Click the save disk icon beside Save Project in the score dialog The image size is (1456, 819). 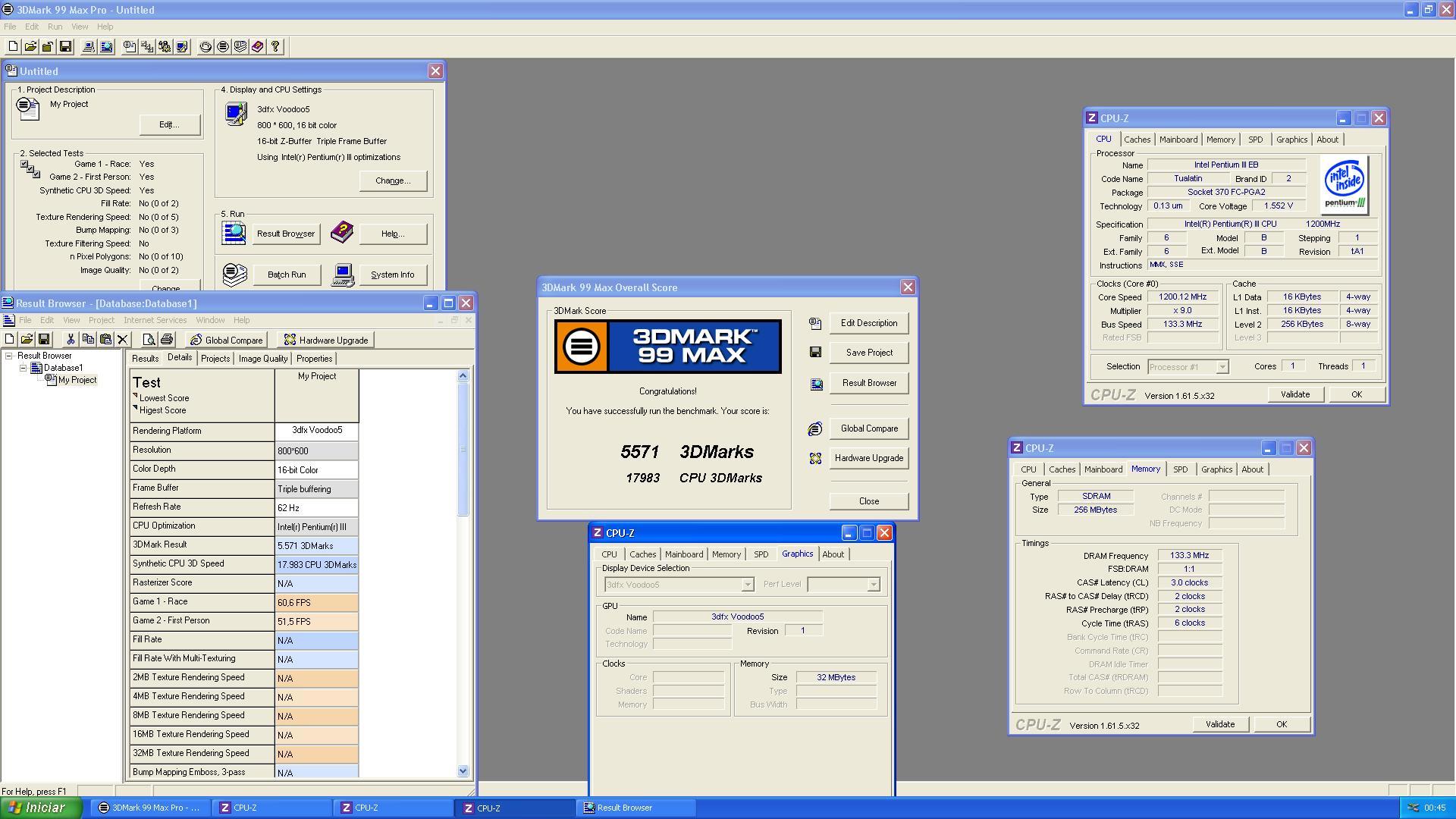pyautogui.click(x=815, y=353)
